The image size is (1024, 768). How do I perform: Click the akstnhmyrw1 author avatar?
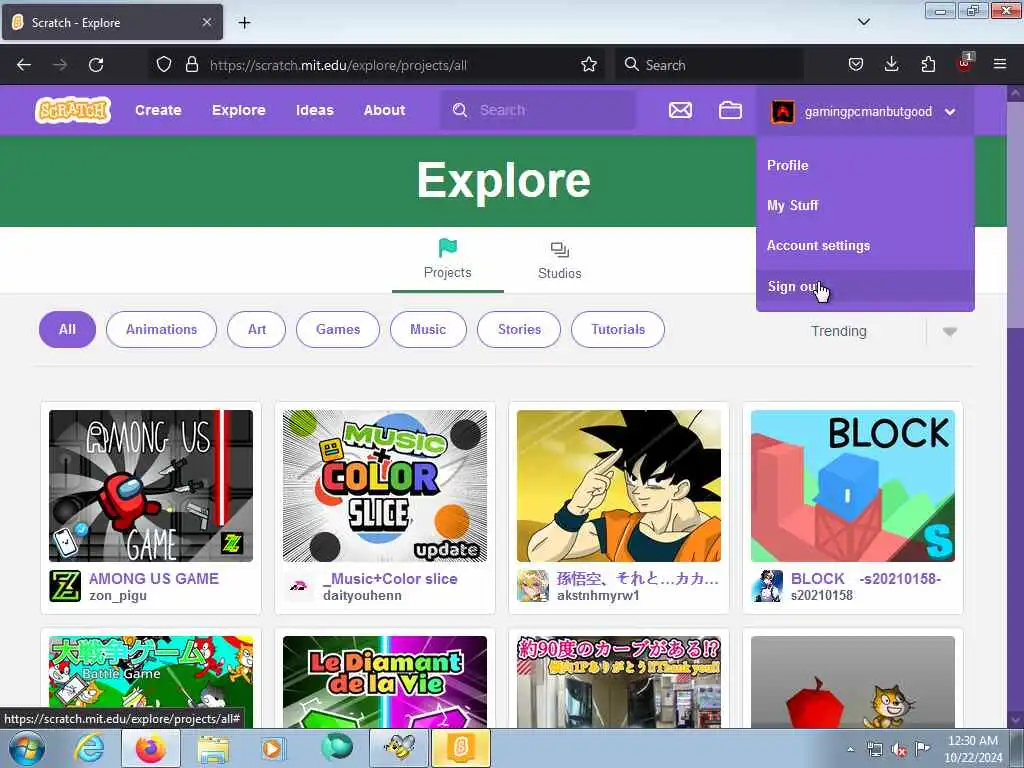click(x=533, y=586)
